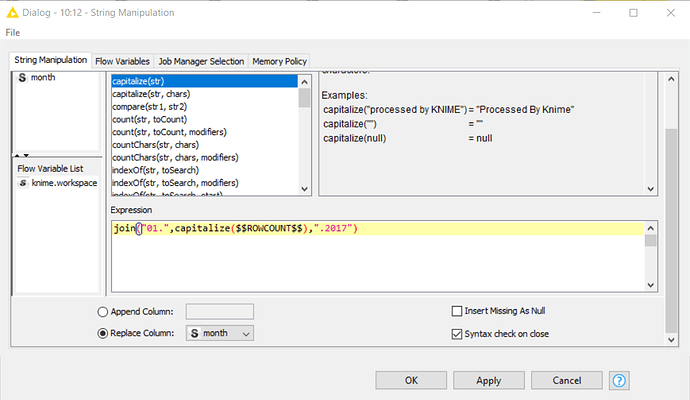Click the function list scrollbar thumb
The image size is (690, 400).
tap(304, 98)
